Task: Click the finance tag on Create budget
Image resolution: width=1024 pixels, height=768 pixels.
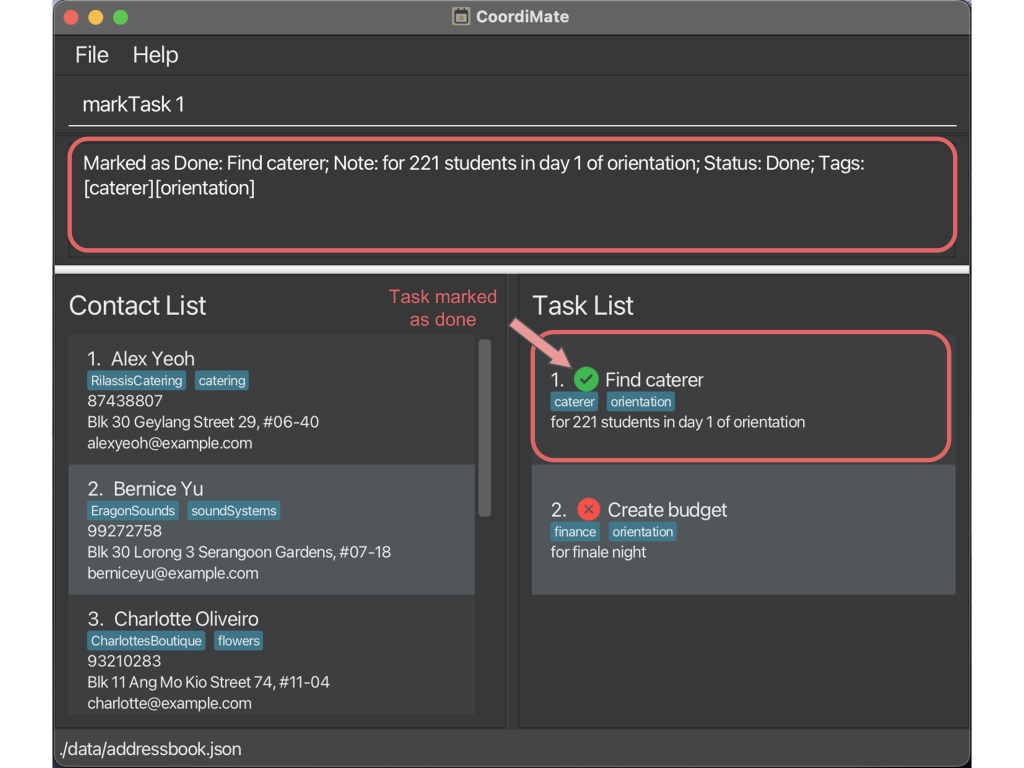Action: (x=575, y=532)
